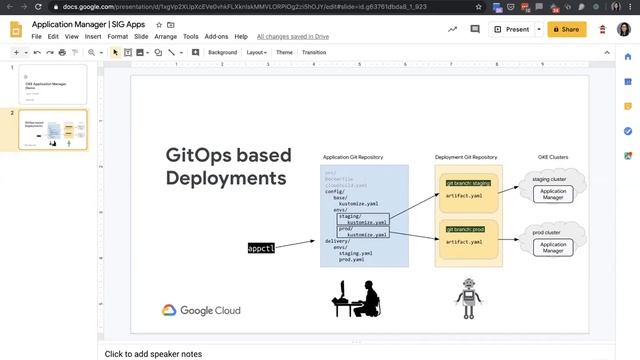Image resolution: width=640 pixels, height=360 pixels.
Task: Open the View menu
Action: (x=71, y=36)
